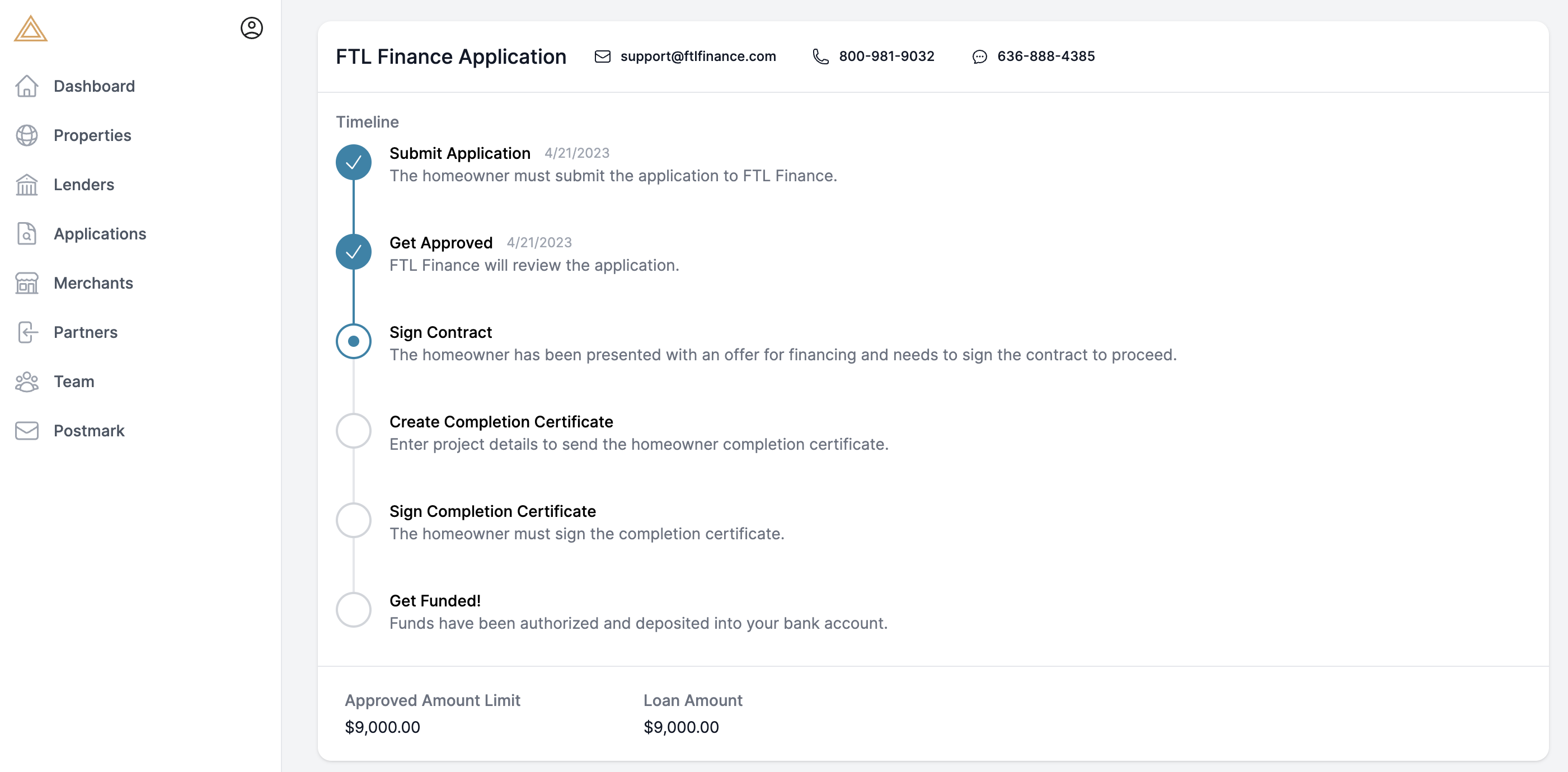Click the $9,000.00 under Loan Amount
The width and height of the screenshot is (1568, 772).
(681, 728)
